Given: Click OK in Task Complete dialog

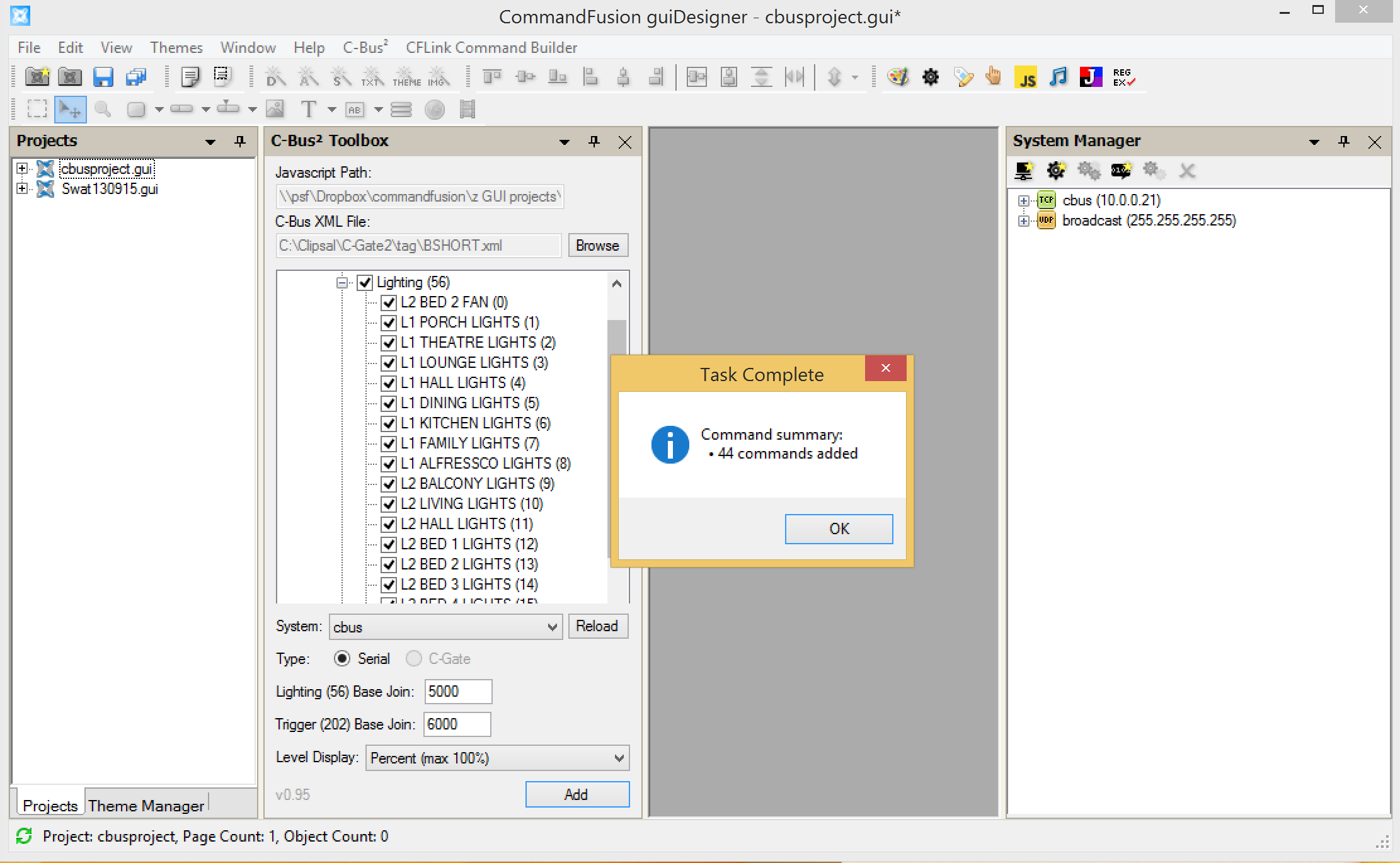Looking at the screenshot, I should coord(838,529).
